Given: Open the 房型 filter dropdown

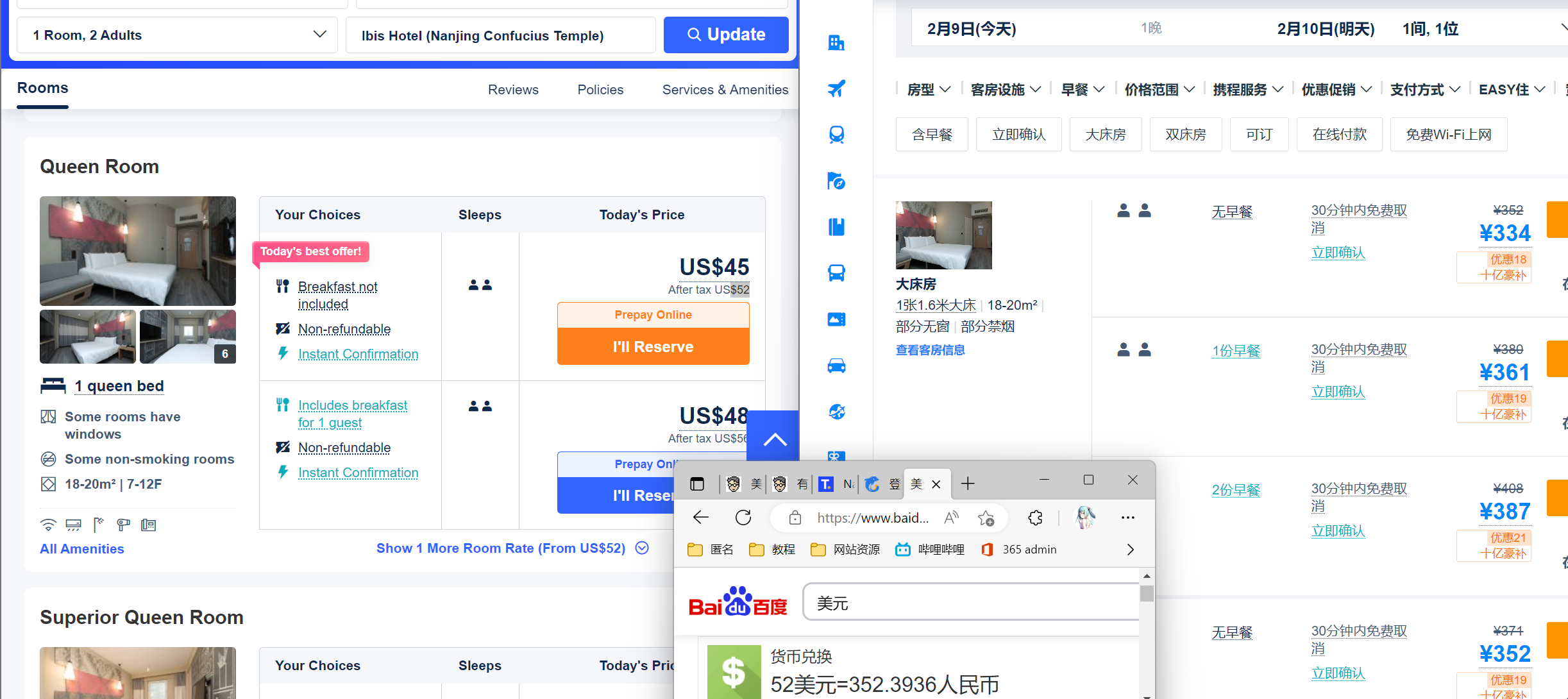Looking at the screenshot, I should [x=928, y=90].
